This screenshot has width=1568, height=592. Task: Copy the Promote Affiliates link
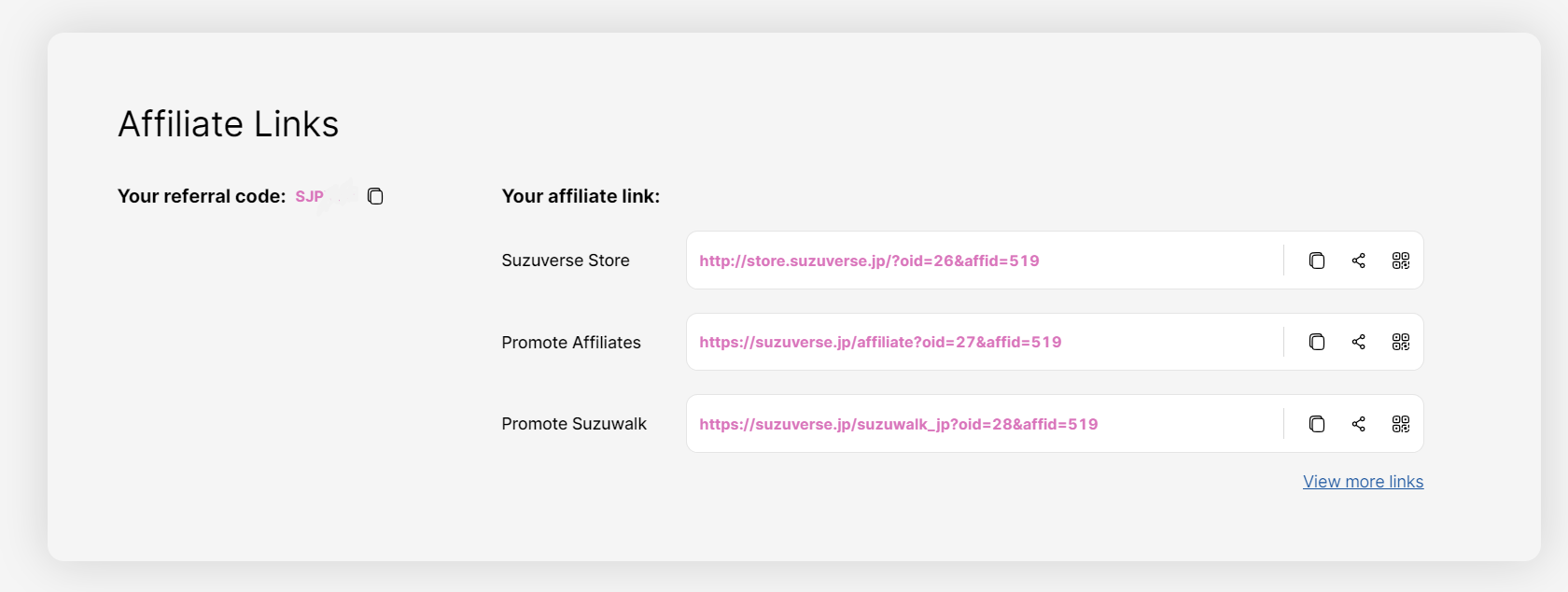coord(1317,342)
